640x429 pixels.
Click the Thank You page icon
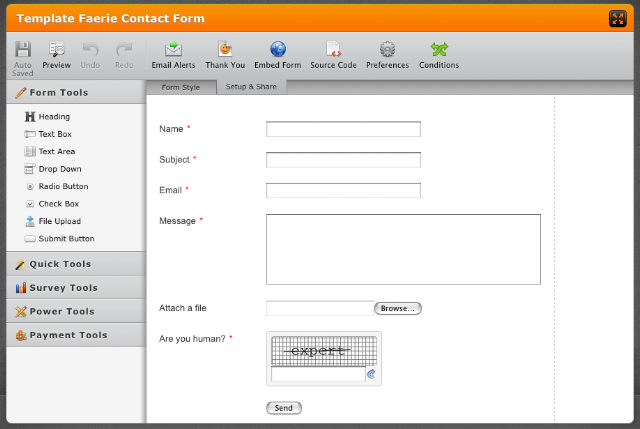coord(225,49)
